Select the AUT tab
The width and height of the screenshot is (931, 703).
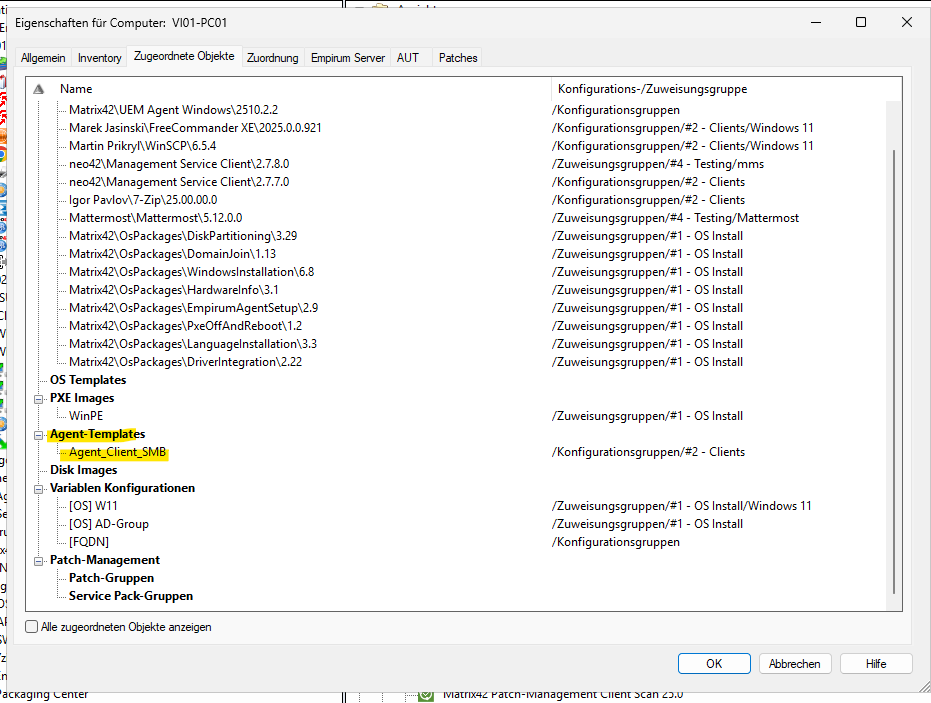coord(408,58)
